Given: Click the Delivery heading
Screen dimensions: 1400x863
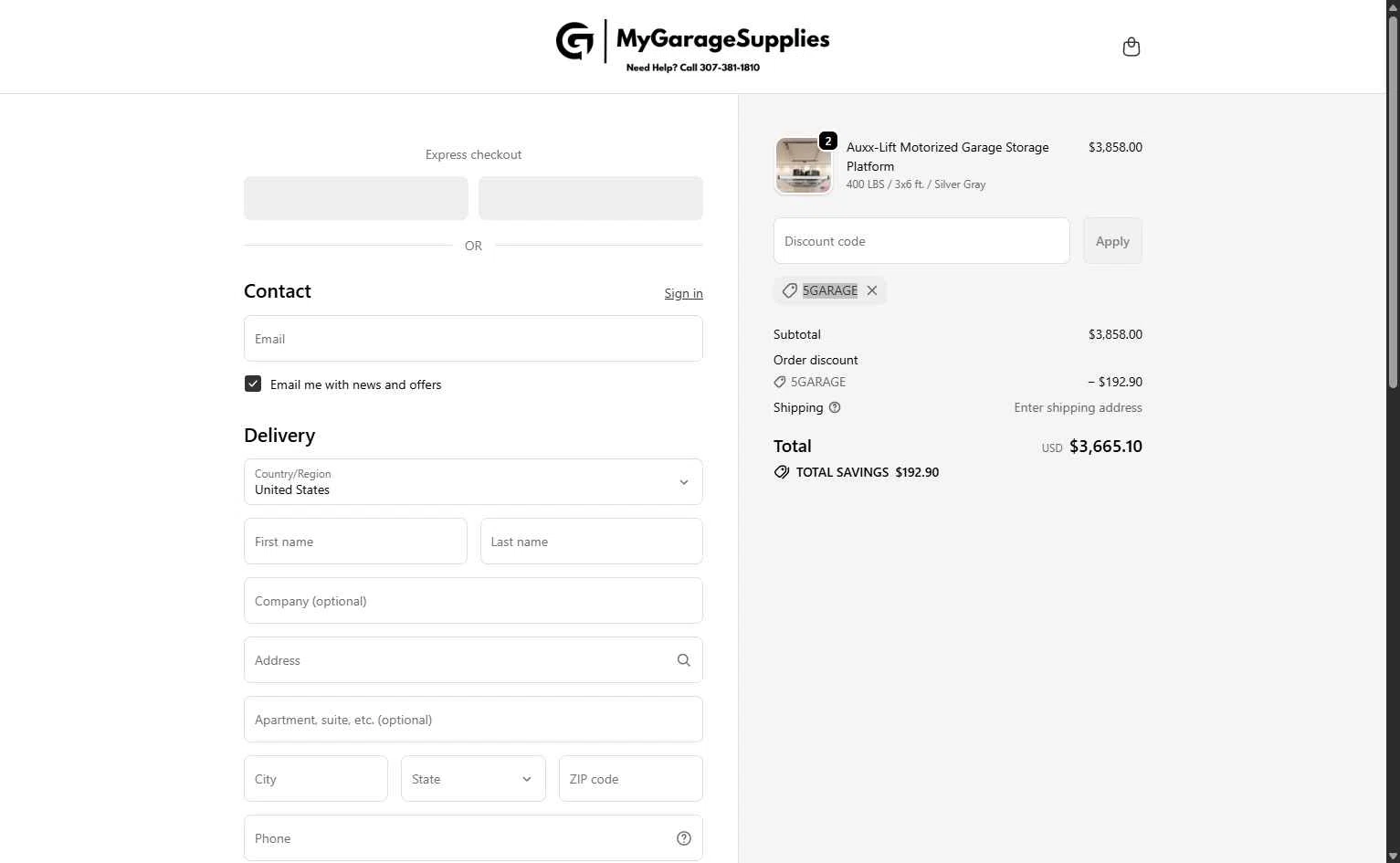Looking at the screenshot, I should 279,436.
